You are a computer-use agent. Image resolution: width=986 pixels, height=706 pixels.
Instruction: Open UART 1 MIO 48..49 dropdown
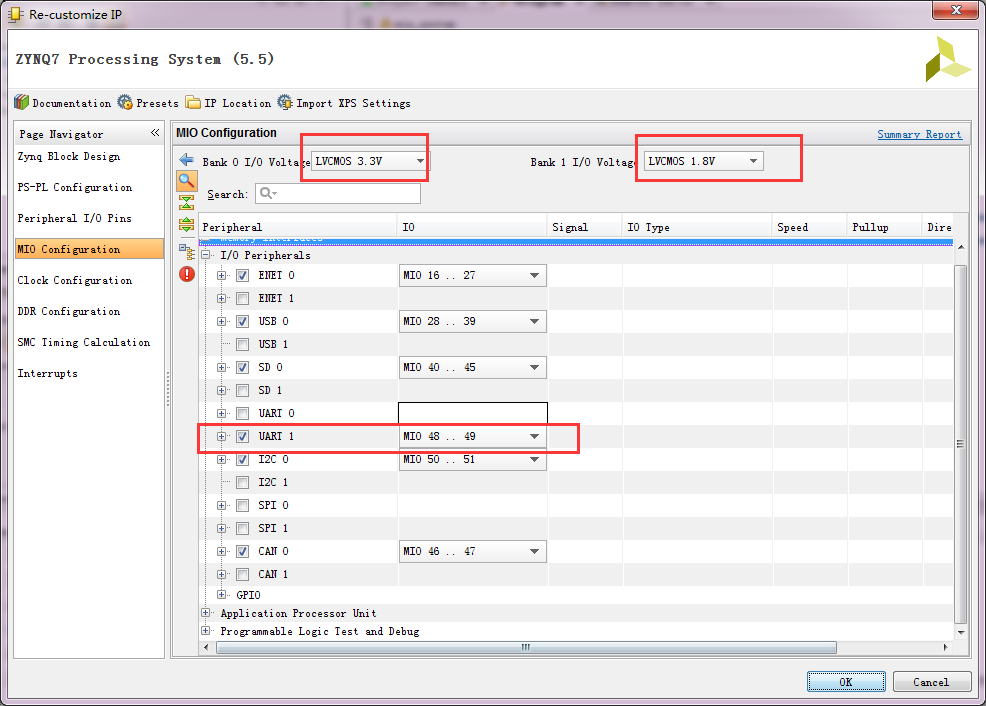tap(472, 436)
